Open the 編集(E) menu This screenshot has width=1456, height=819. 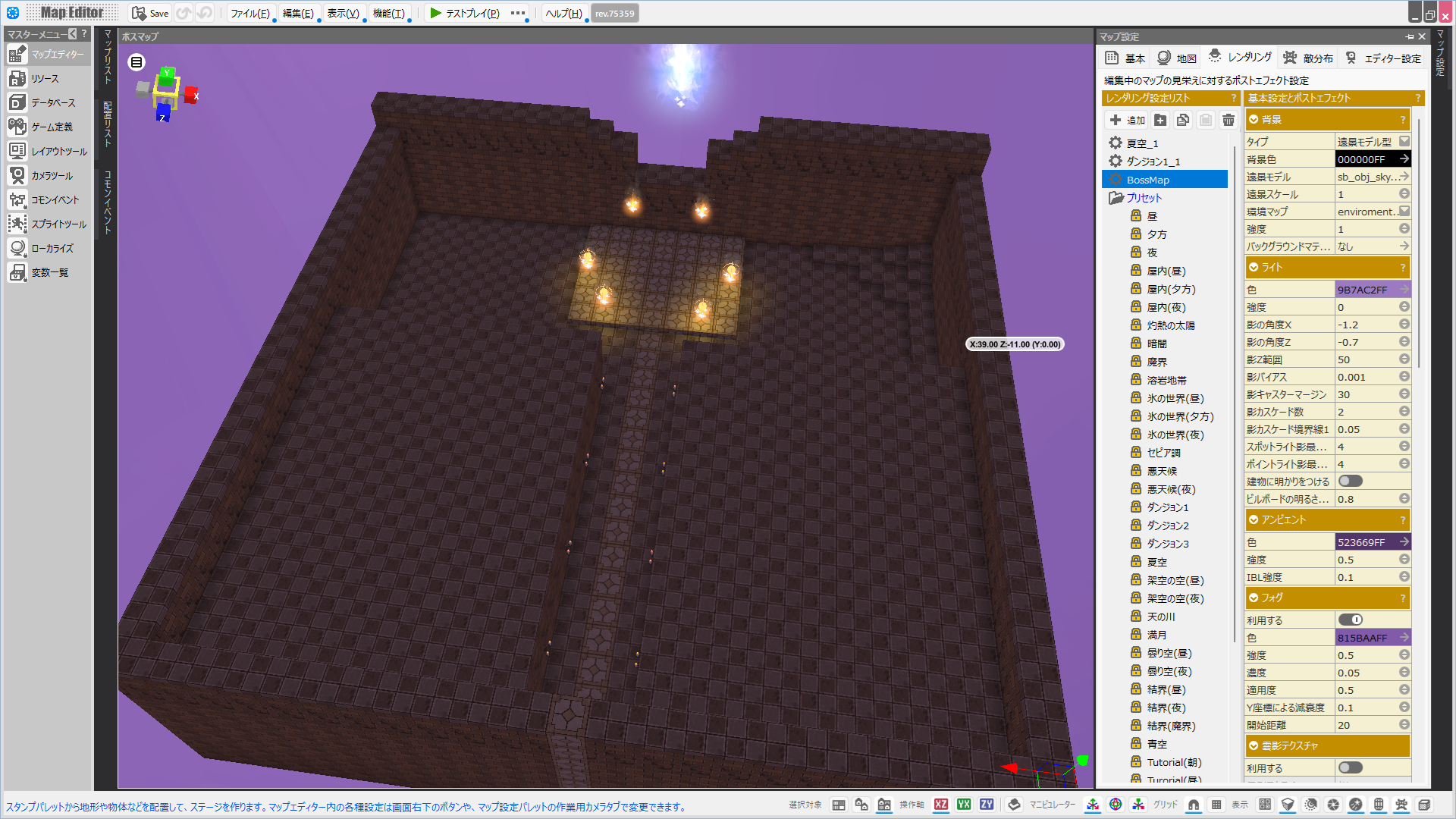298,14
